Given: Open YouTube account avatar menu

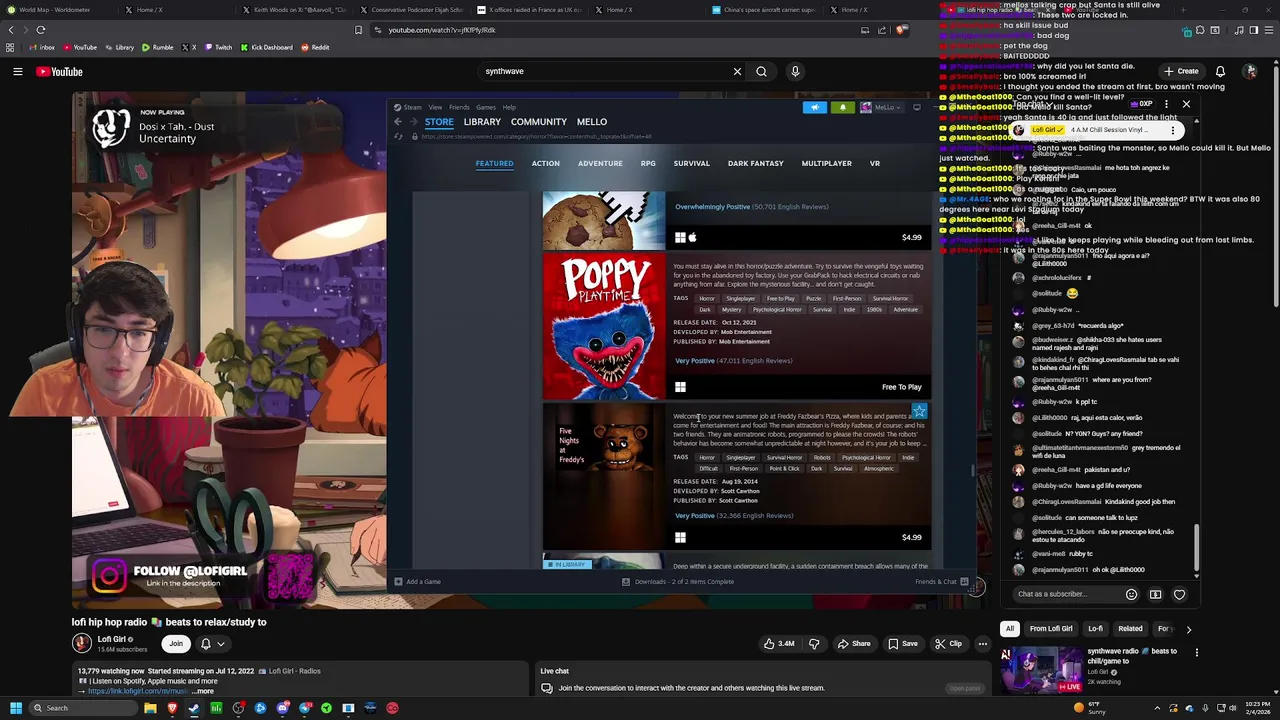Looking at the screenshot, I should 1250,71.
